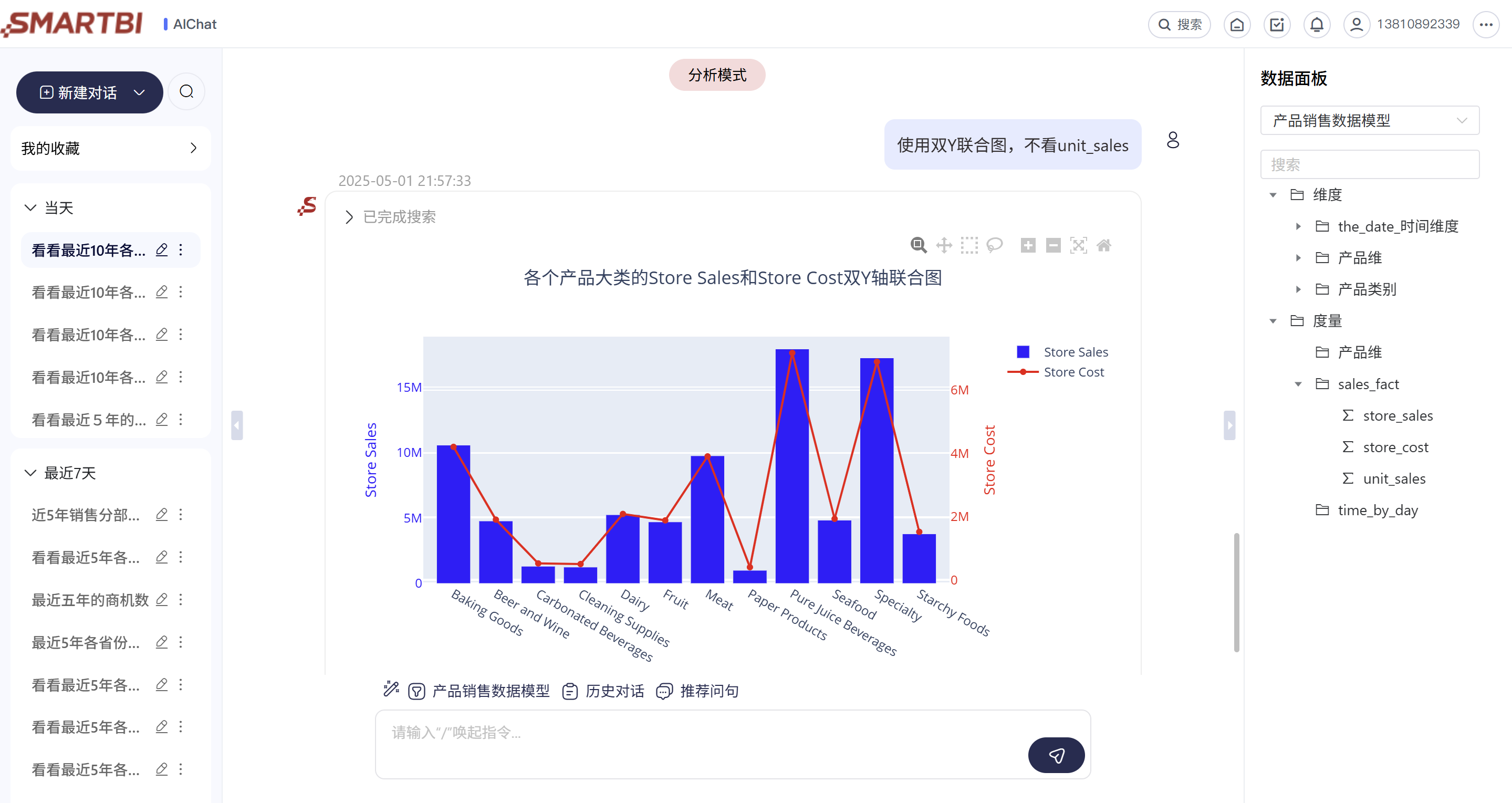Expand 产品维 under 维度

coord(1298,258)
